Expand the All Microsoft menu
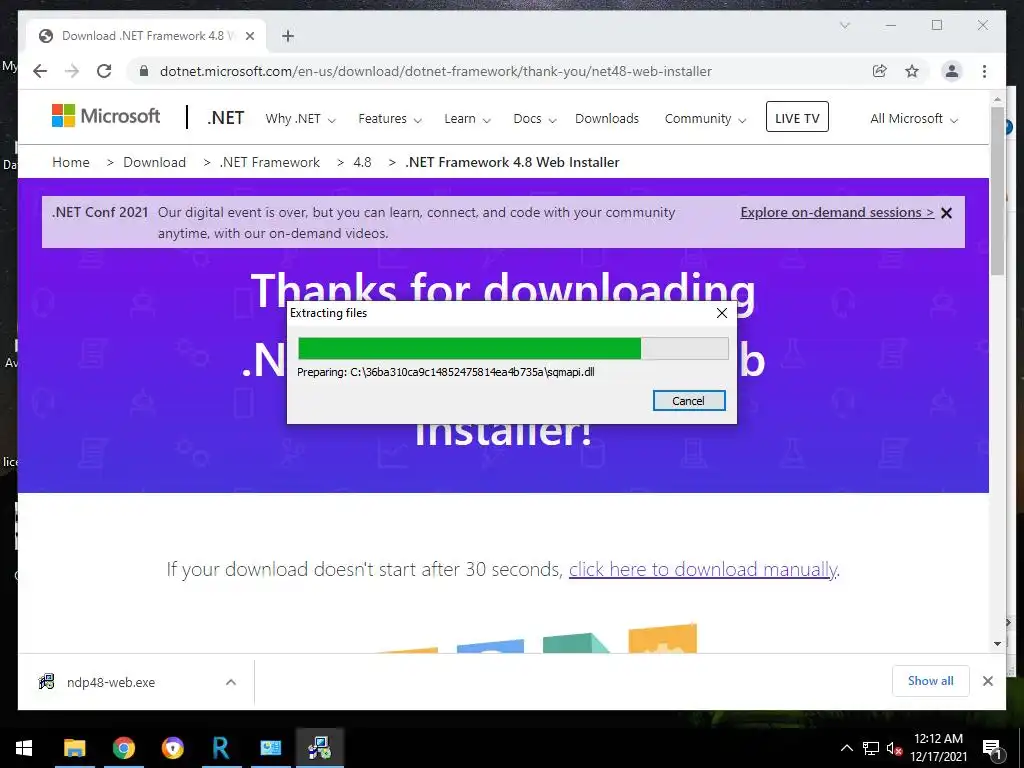The height and width of the screenshot is (768, 1024). (914, 119)
